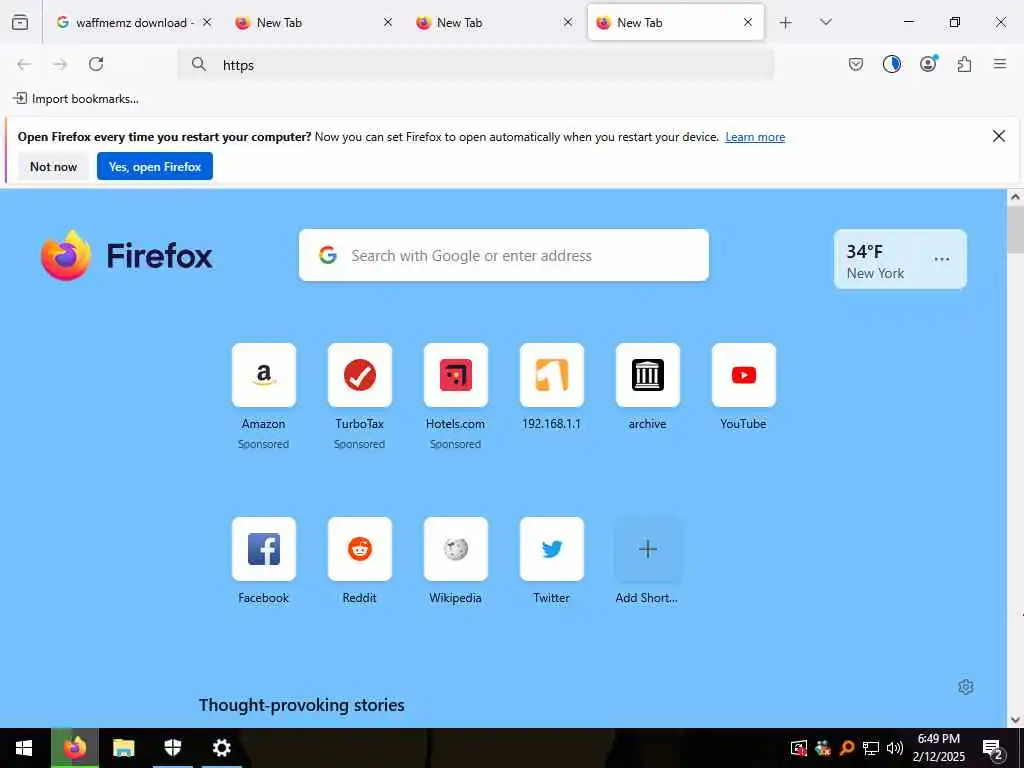1024x768 pixels.
Task: Reload the current page
Action: coord(96,64)
